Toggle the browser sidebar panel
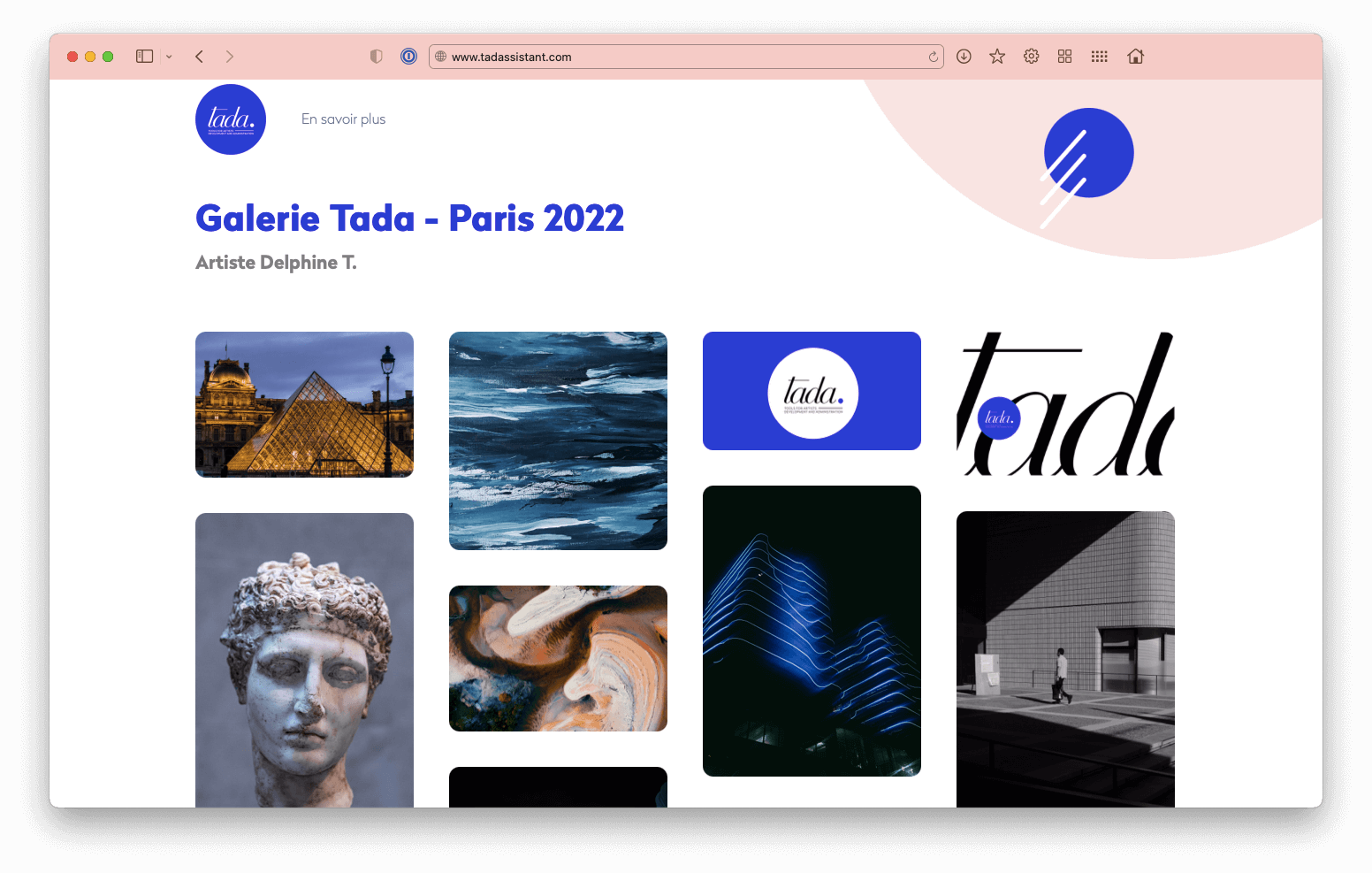 (144, 57)
